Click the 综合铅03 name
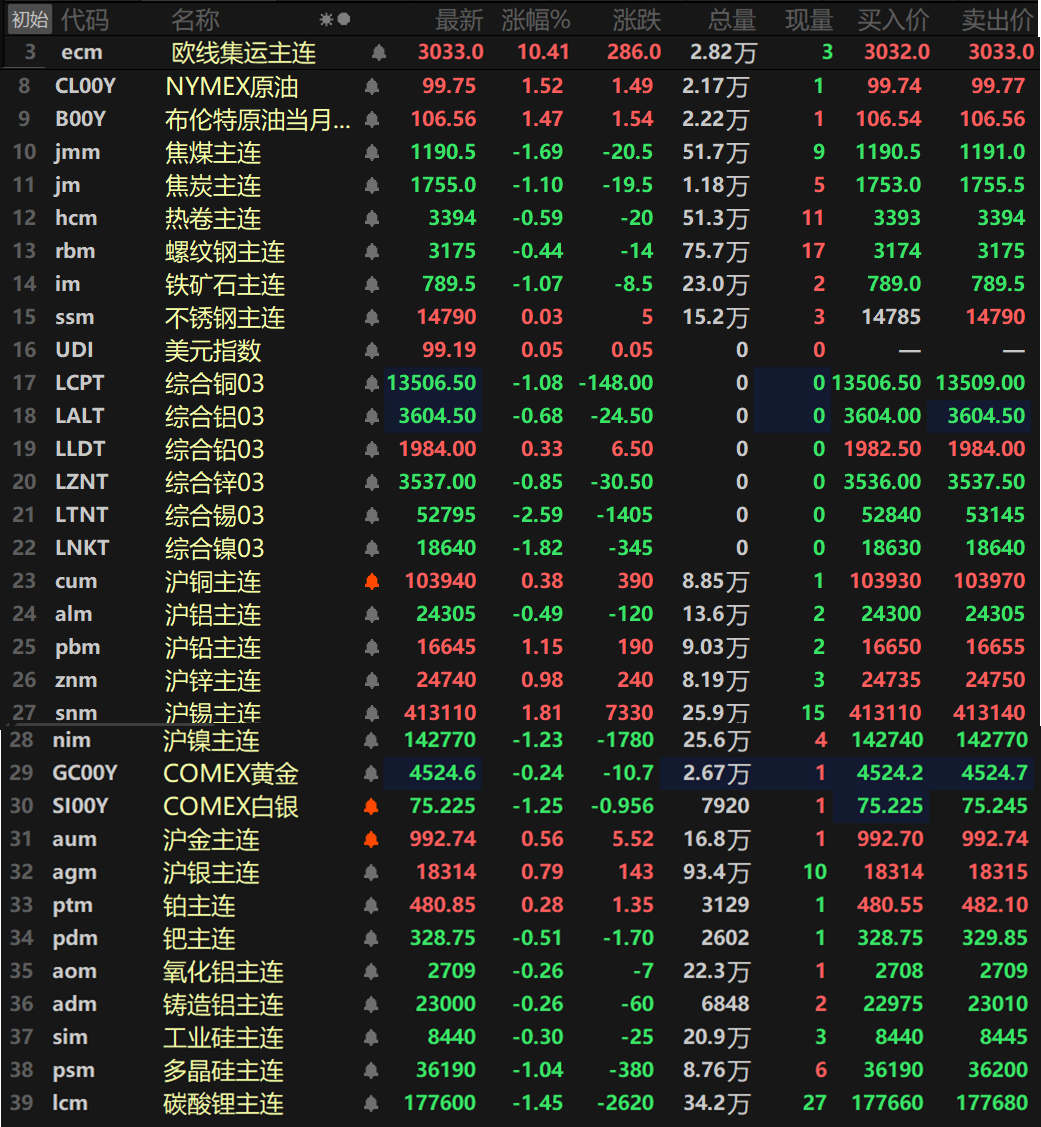Image resolution: width=1041 pixels, height=1127 pixels. [x=214, y=450]
